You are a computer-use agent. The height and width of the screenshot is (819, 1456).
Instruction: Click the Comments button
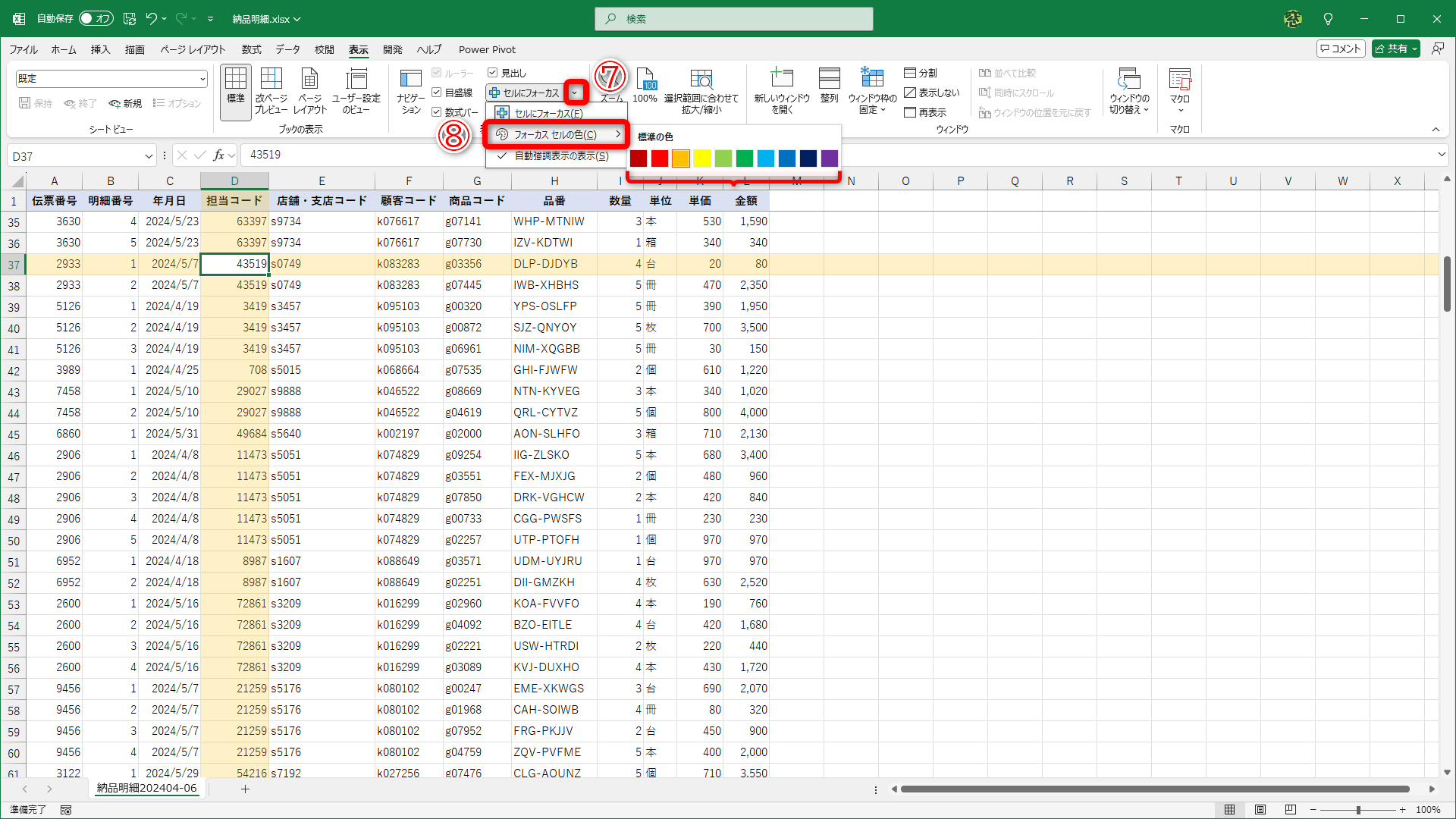pos(1341,49)
